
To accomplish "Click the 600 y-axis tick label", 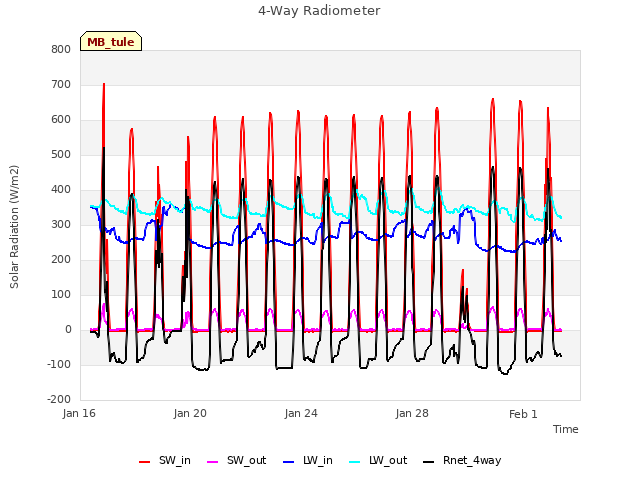I will (61, 120).
